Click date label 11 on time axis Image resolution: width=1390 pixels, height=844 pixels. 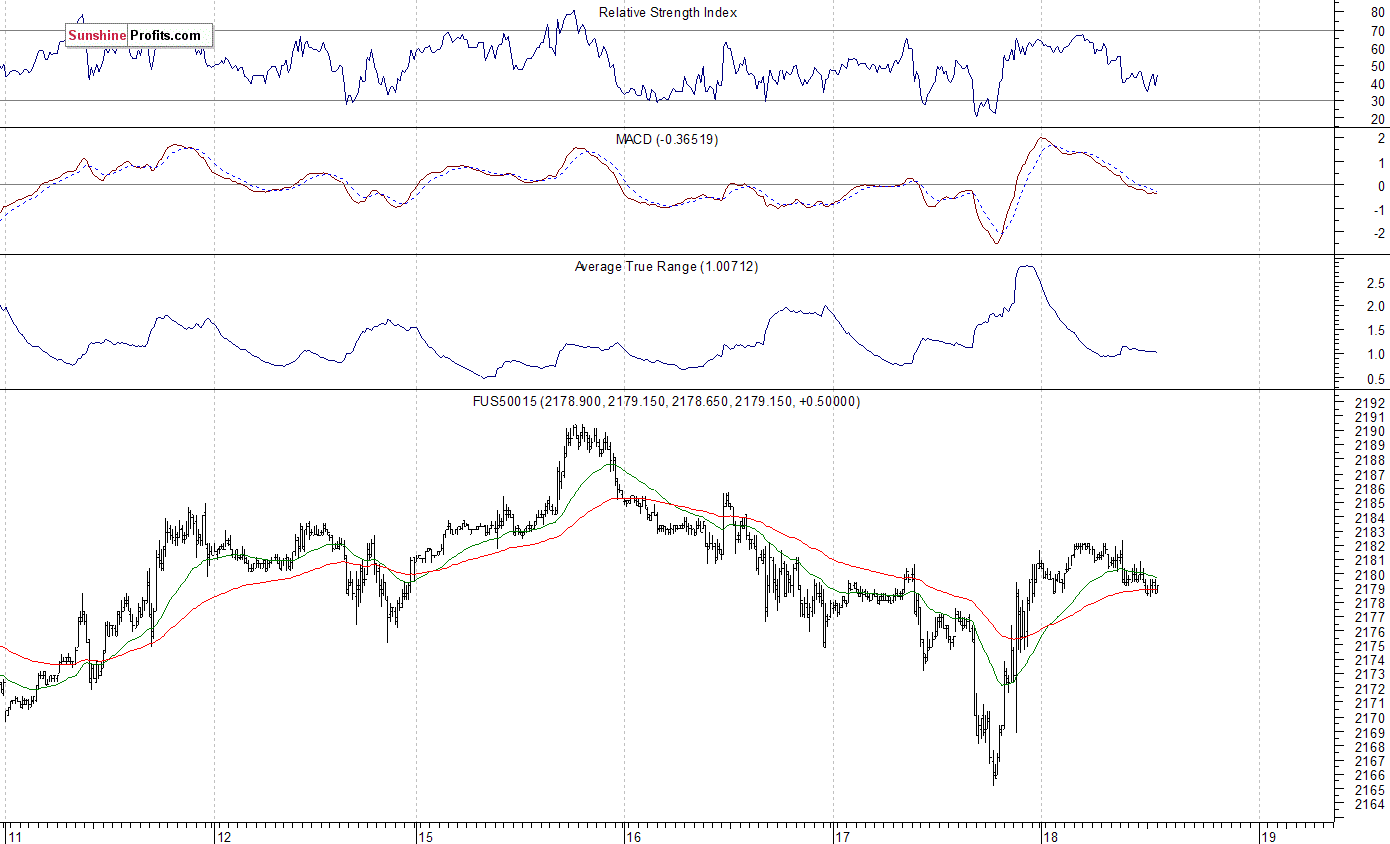(x=14, y=836)
